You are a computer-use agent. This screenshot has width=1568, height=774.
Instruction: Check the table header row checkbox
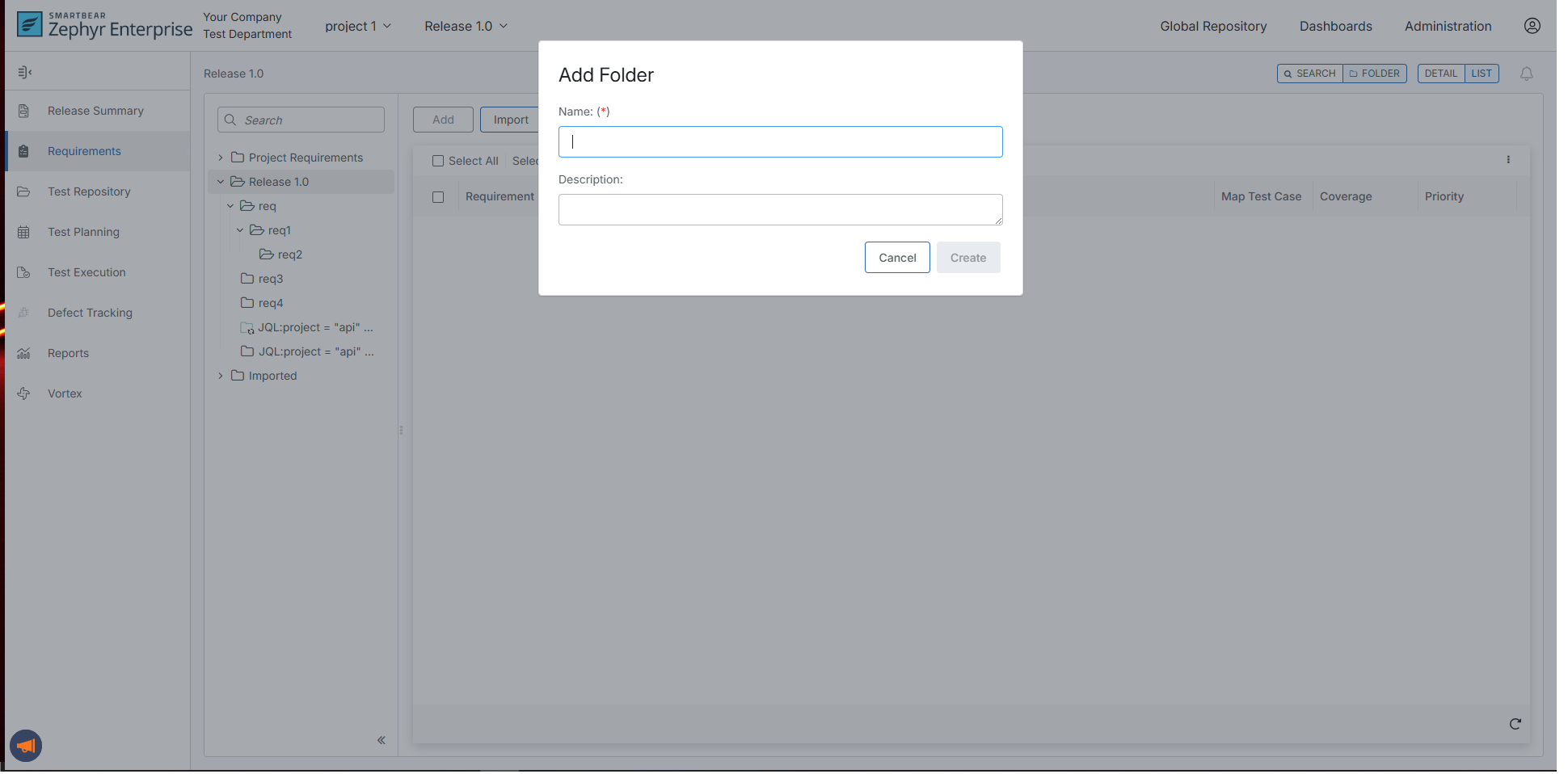pos(438,197)
